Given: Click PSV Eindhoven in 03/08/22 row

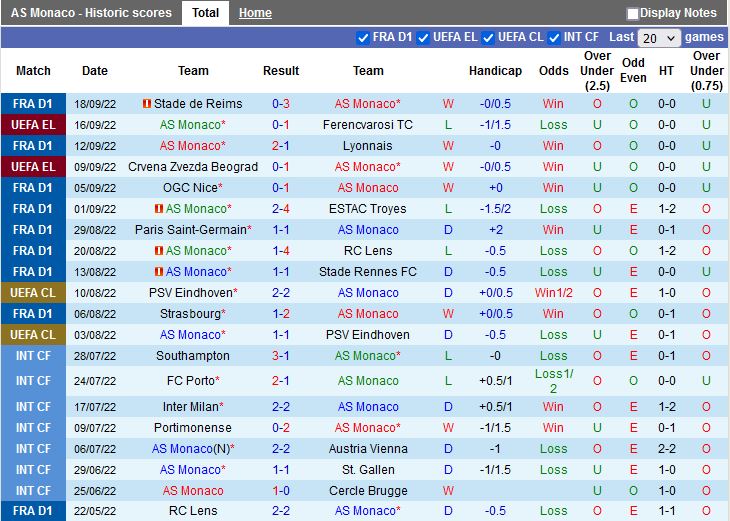Looking at the screenshot, I should coord(368,334).
